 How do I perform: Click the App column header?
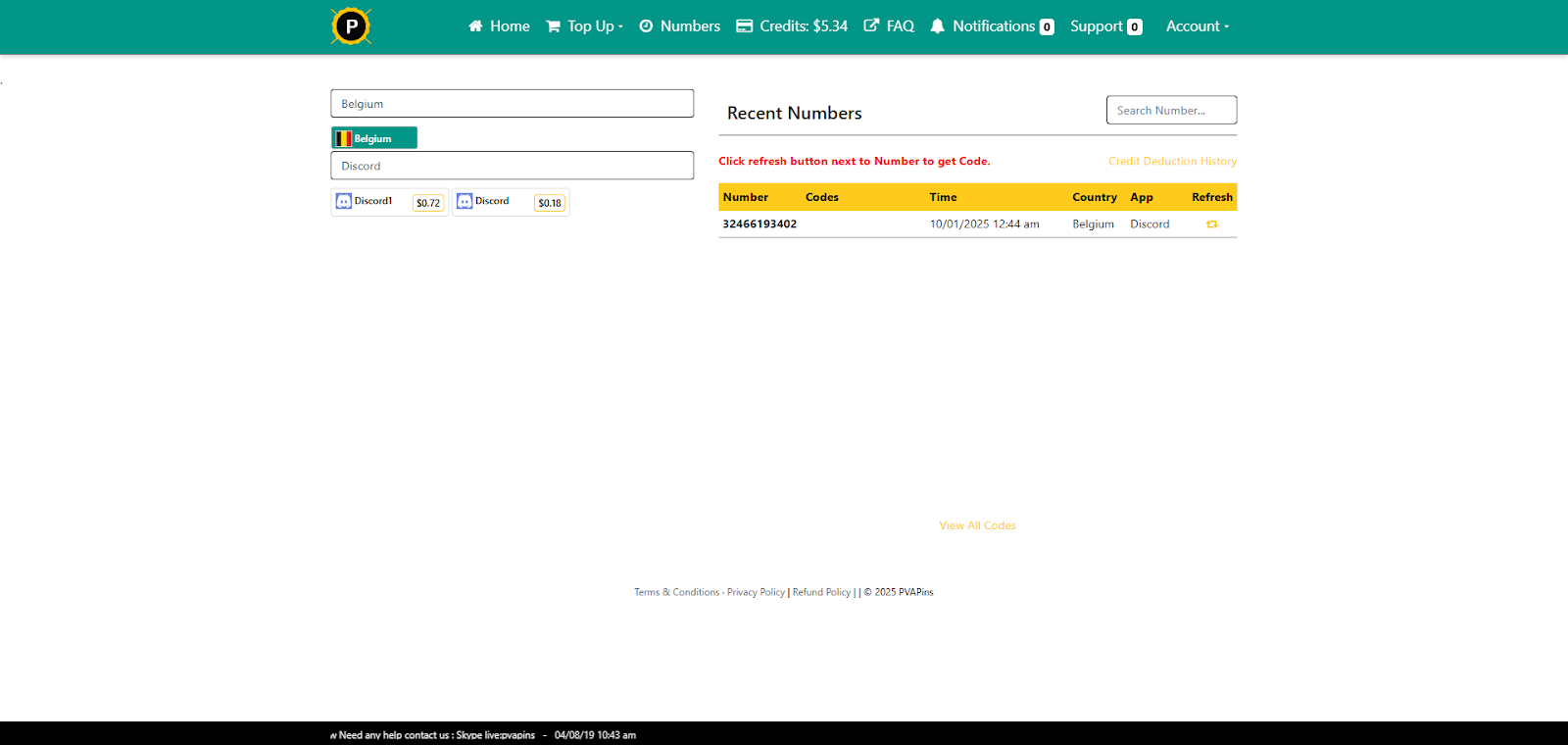coord(1142,197)
